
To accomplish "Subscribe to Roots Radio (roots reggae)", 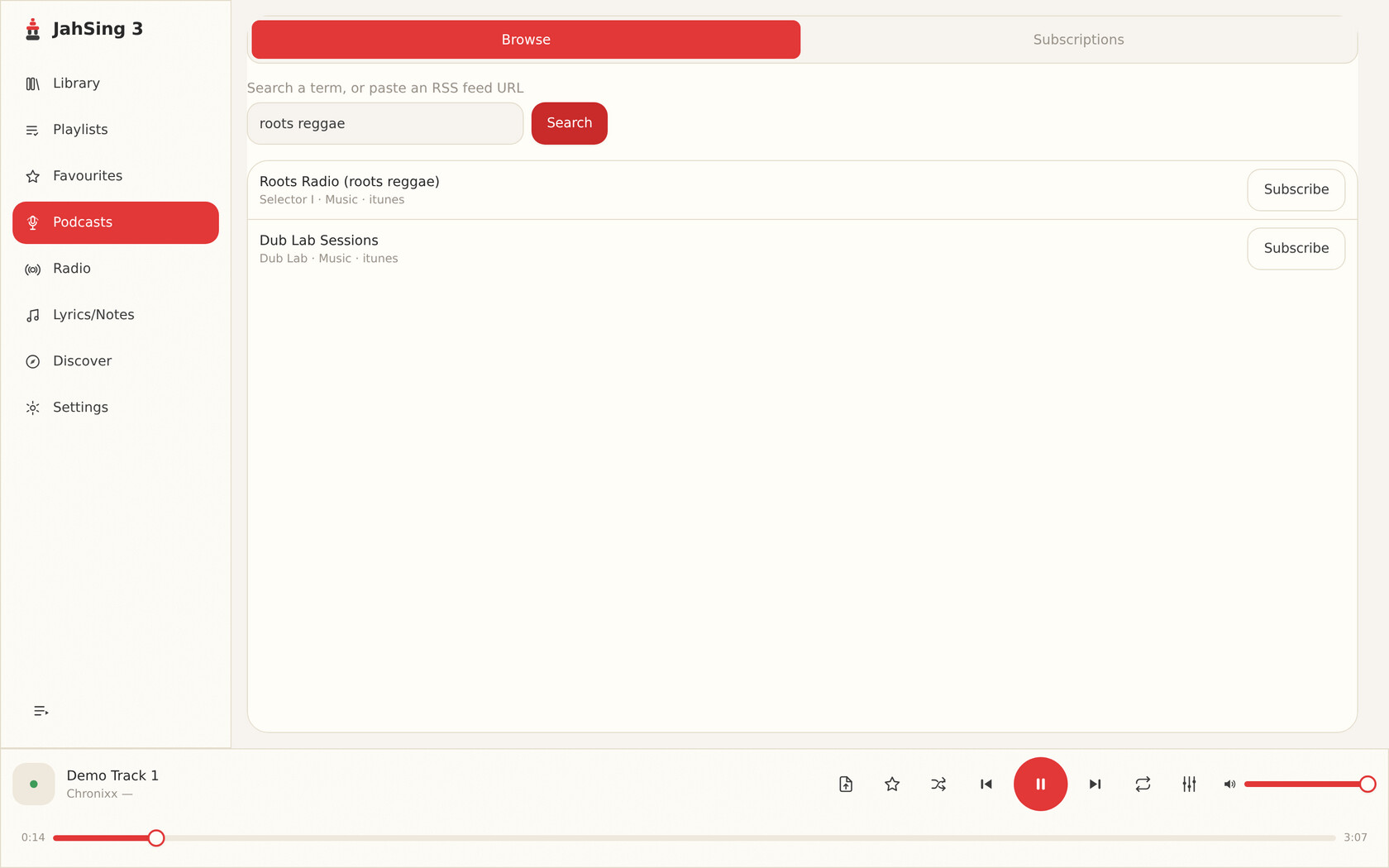I will point(1296,190).
